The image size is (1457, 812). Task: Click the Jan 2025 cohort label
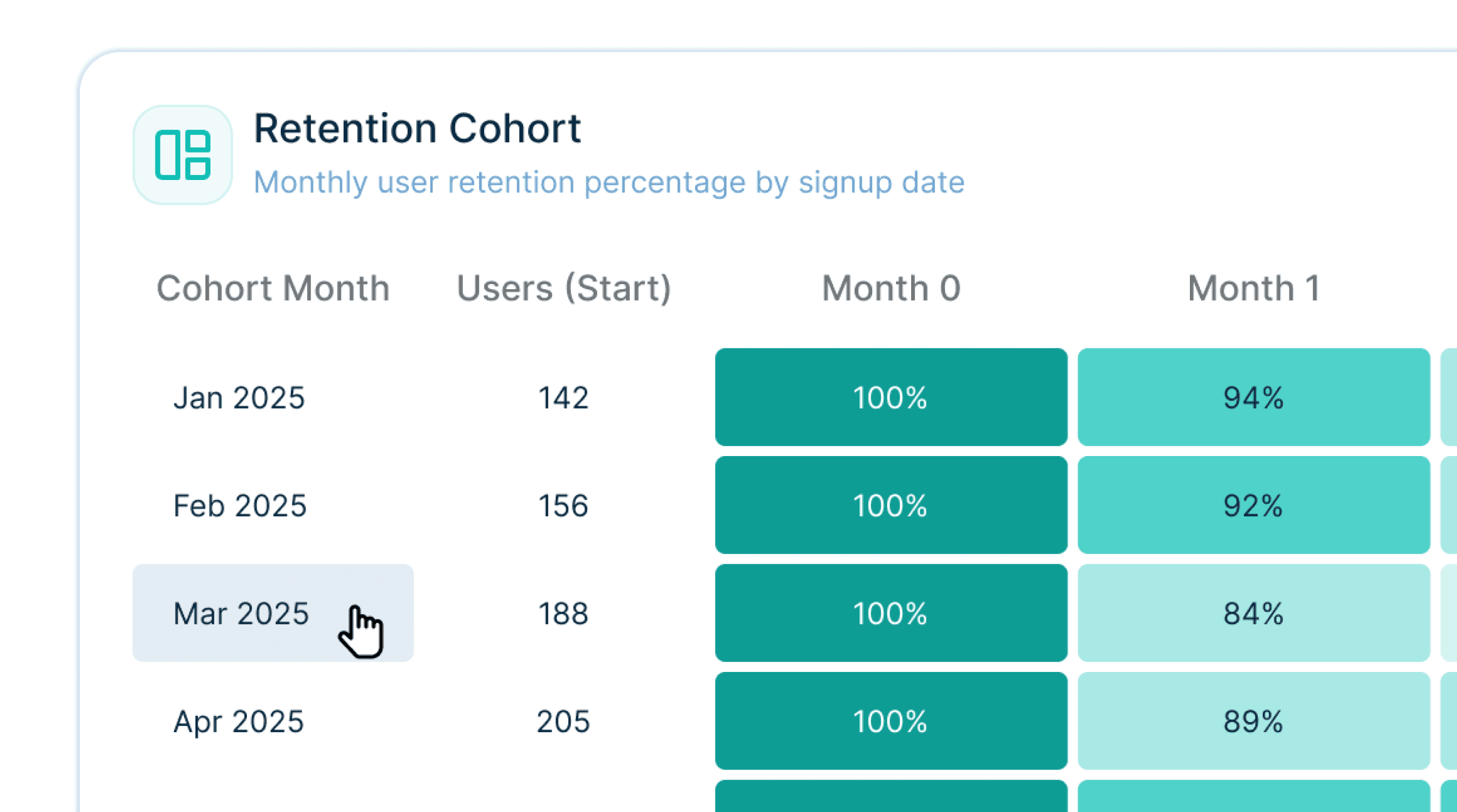(x=239, y=397)
